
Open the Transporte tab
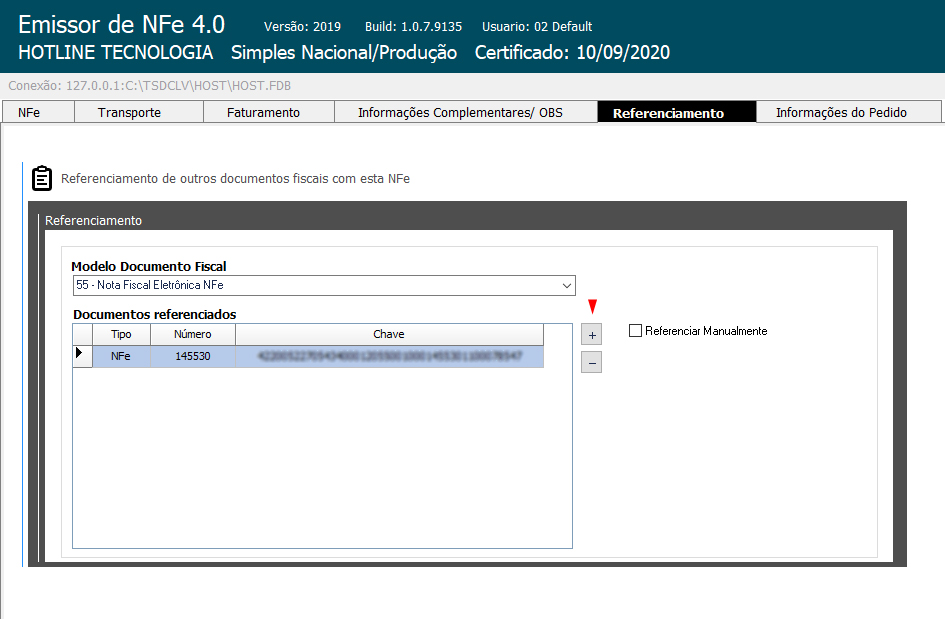point(129,113)
